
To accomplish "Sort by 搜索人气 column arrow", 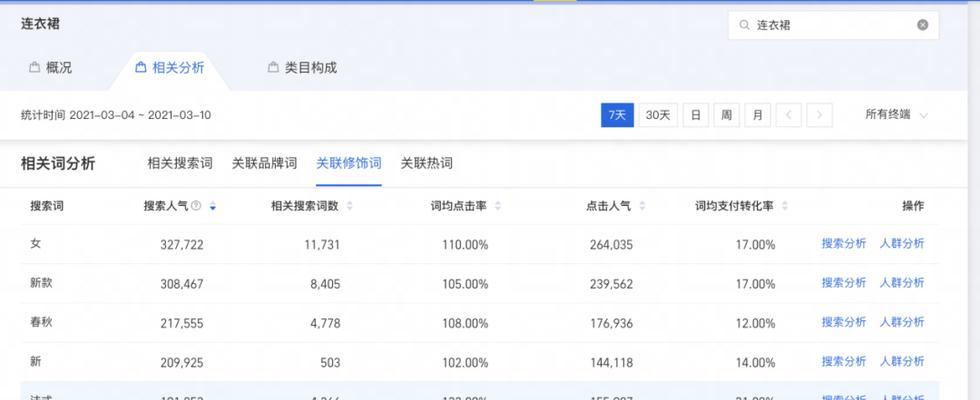I will point(212,206).
